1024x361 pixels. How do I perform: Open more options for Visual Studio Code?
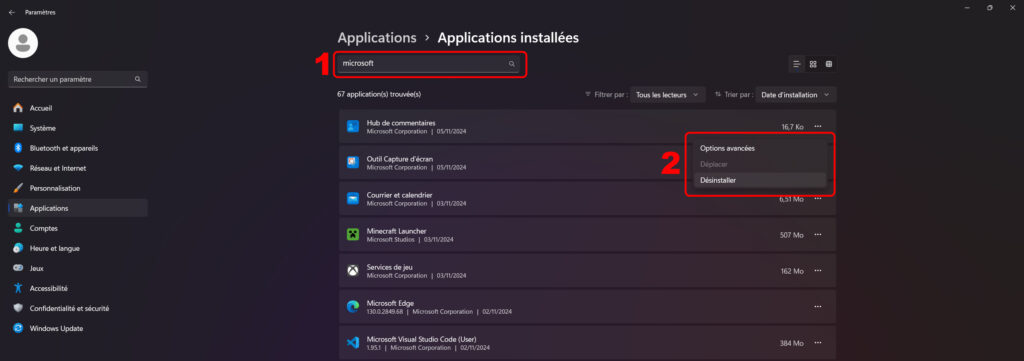(x=818, y=343)
